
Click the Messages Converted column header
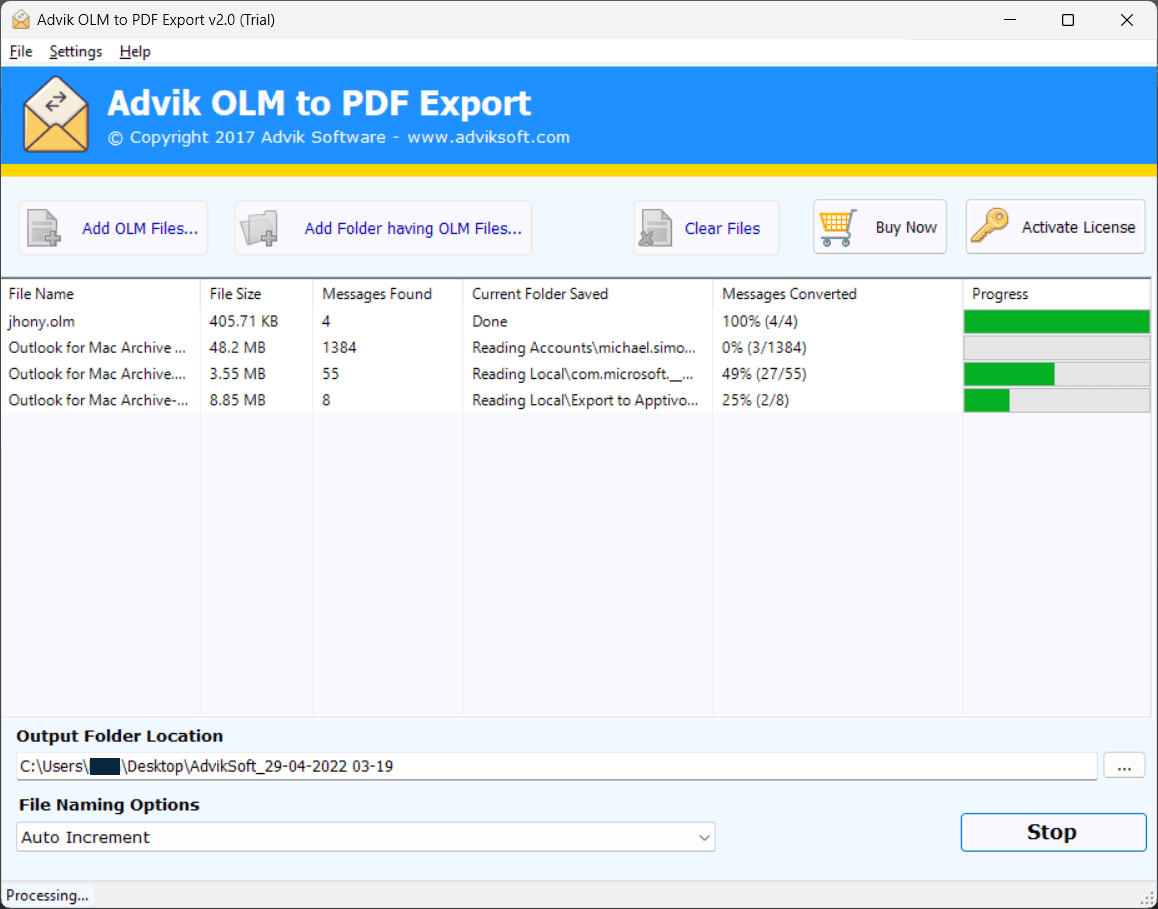(837, 294)
